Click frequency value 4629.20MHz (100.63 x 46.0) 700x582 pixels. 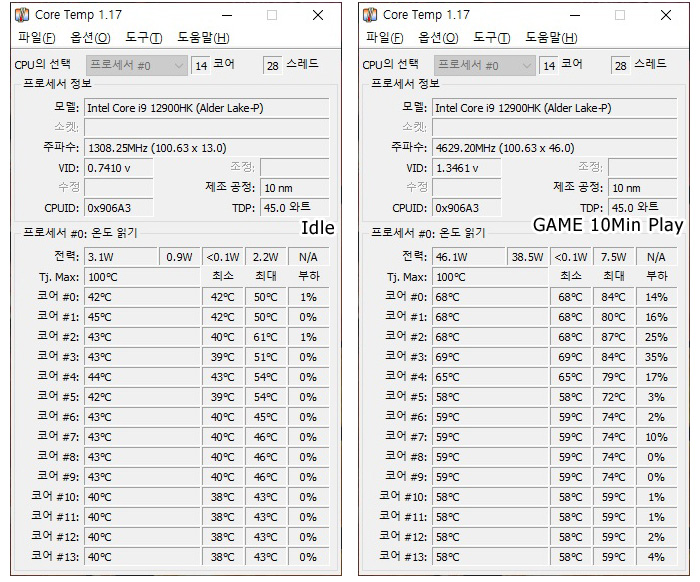554,148
